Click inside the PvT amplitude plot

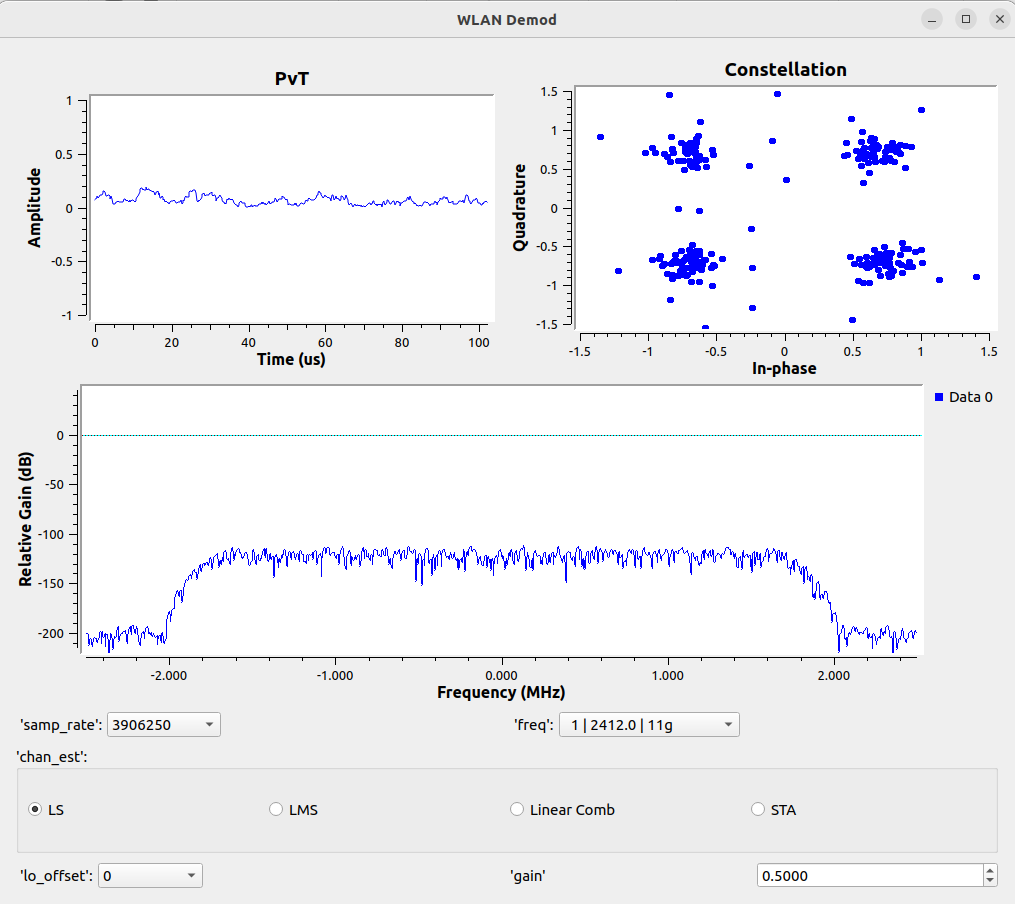pos(292,208)
